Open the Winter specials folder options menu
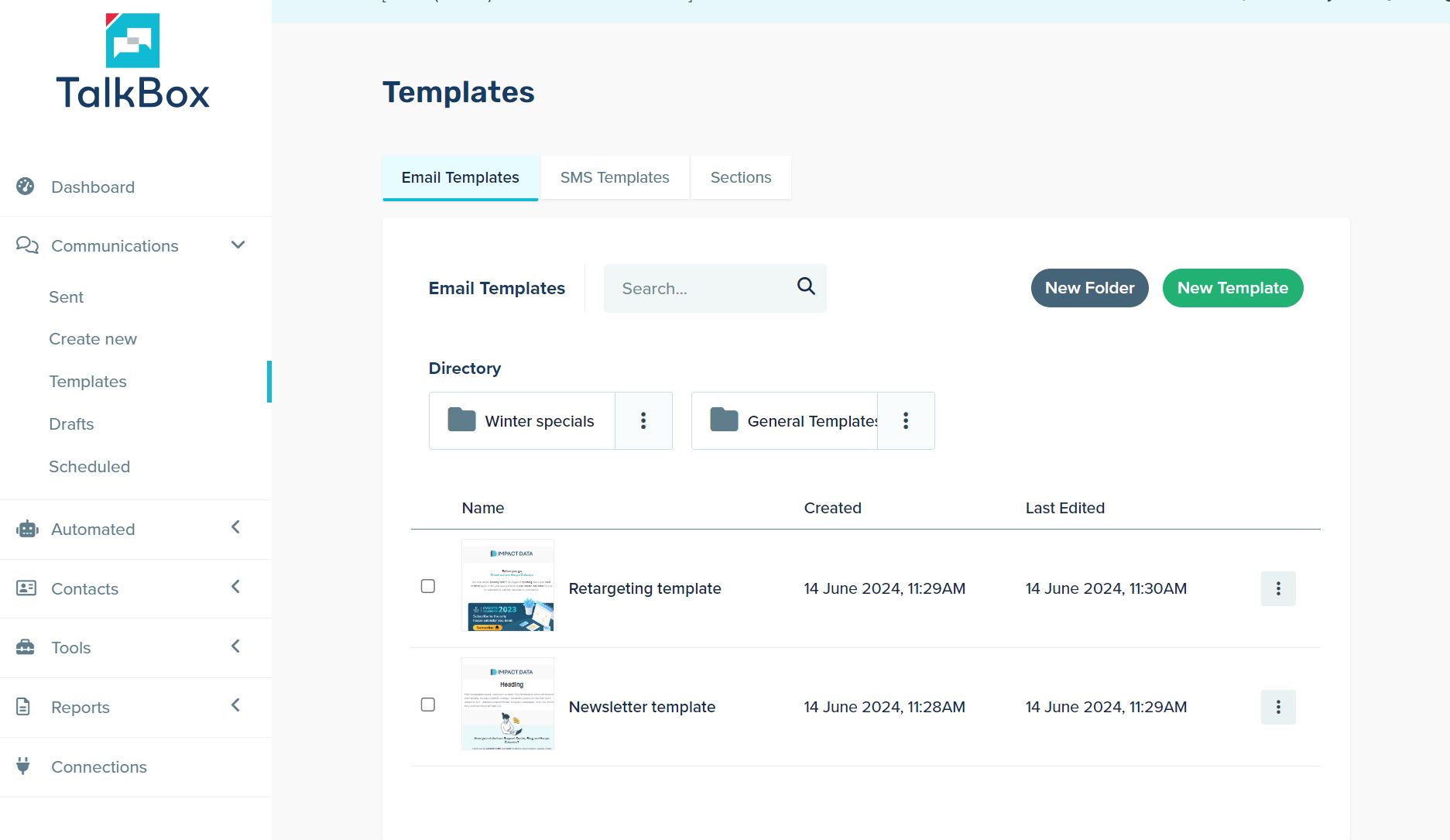 click(x=643, y=420)
